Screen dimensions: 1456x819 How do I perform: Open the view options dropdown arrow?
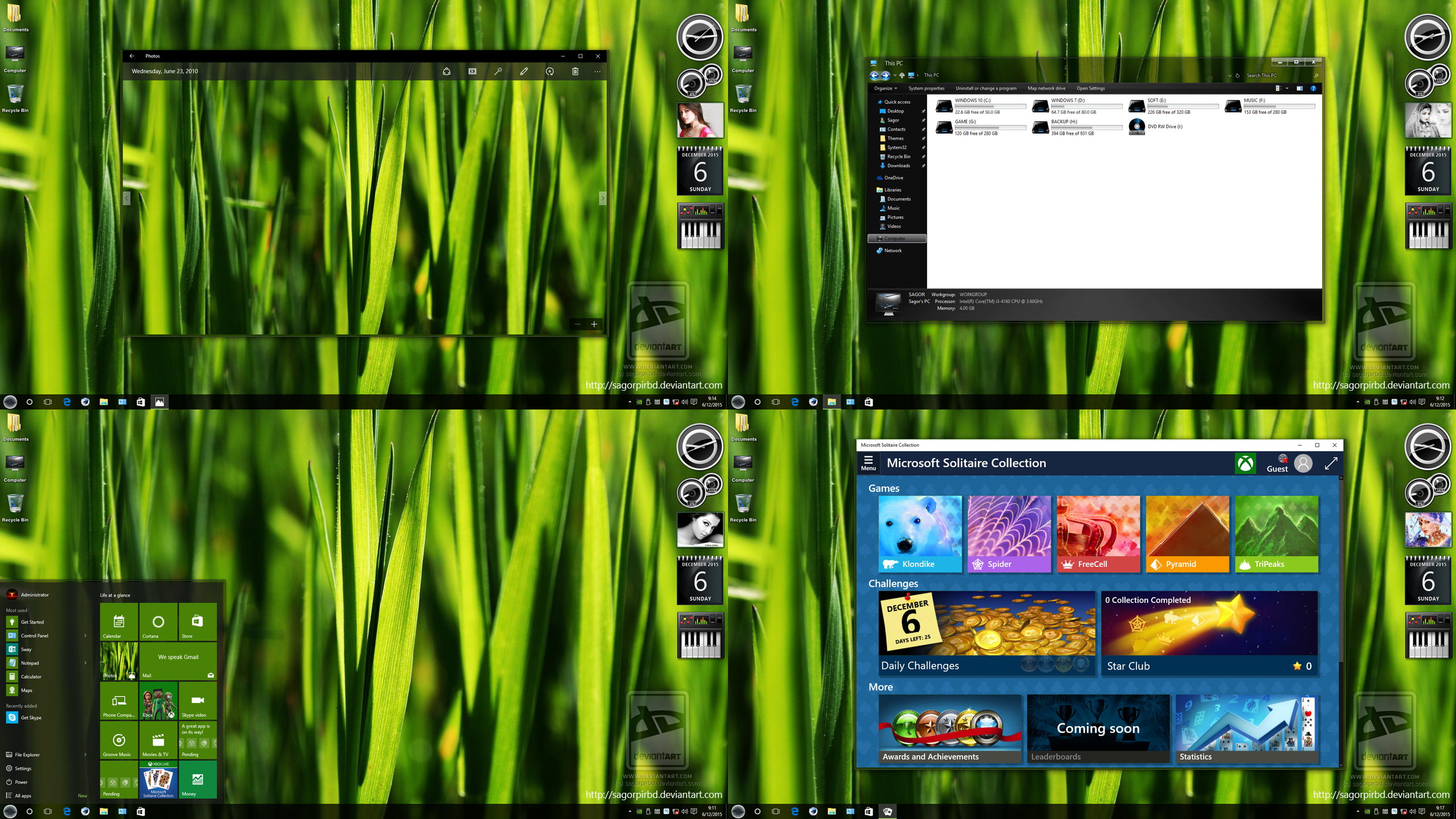1287,88
